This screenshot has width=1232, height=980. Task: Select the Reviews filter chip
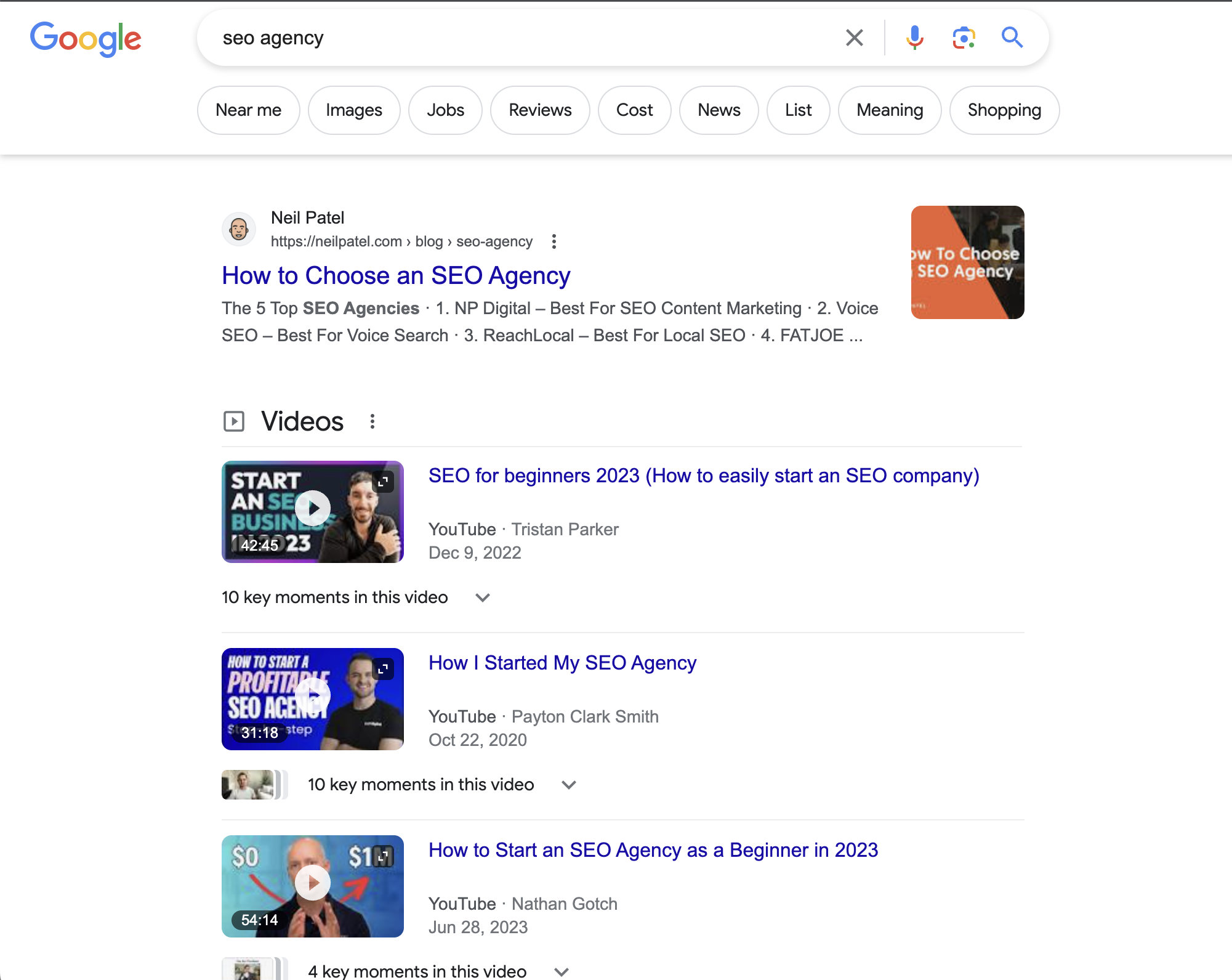click(540, 110)
